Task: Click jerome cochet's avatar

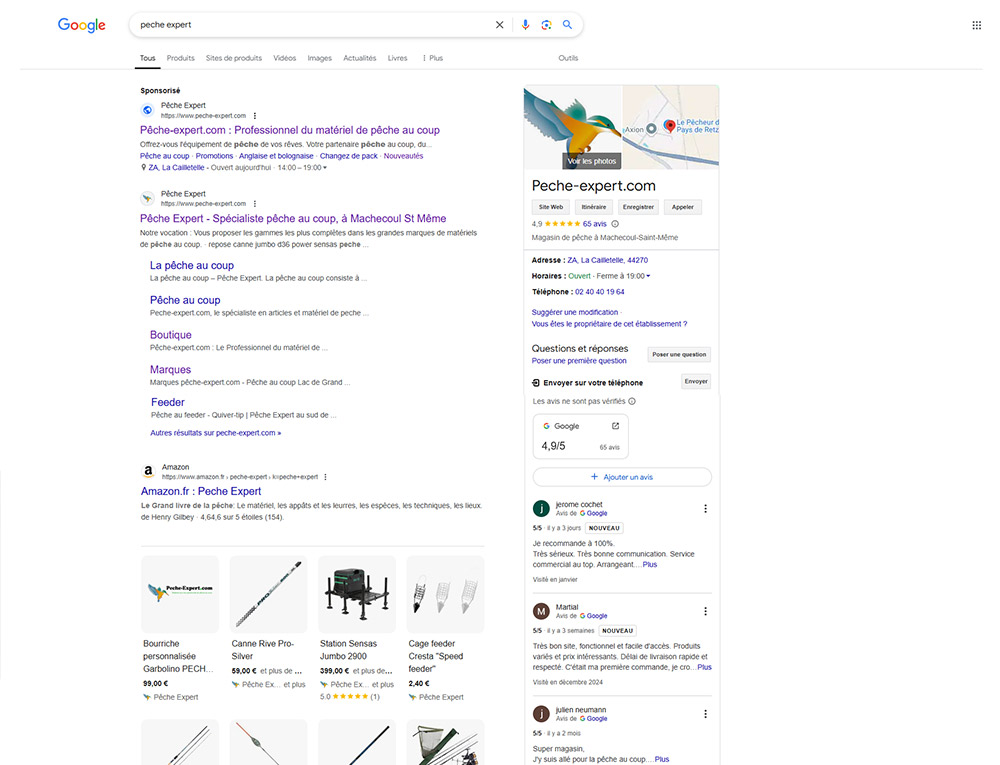Action: click(541, 509)
